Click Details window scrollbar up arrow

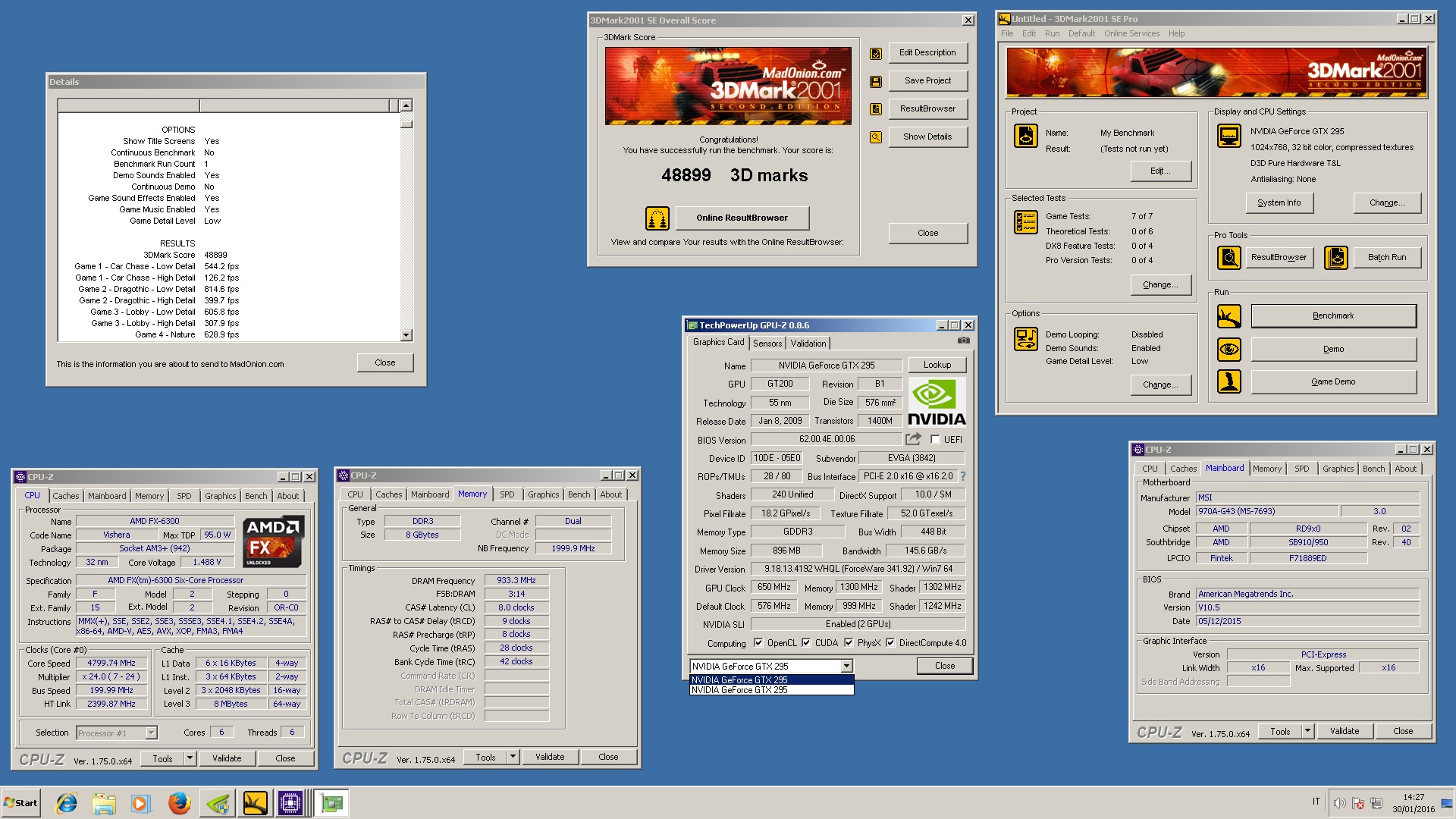[x=406, y=105]
